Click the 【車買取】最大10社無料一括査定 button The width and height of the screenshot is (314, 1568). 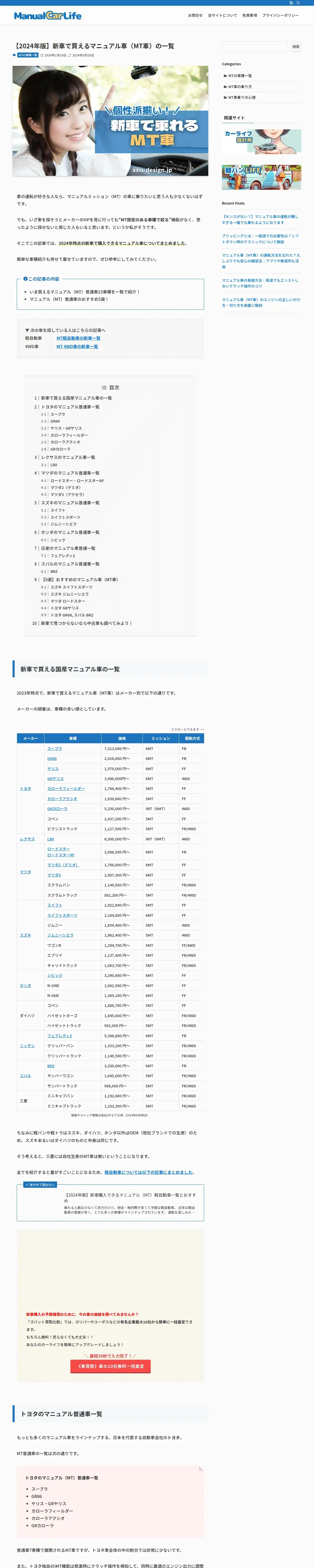(110, 1367)
